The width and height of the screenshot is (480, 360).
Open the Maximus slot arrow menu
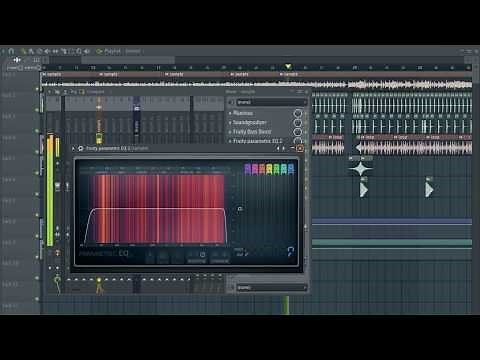pos(230,113)
